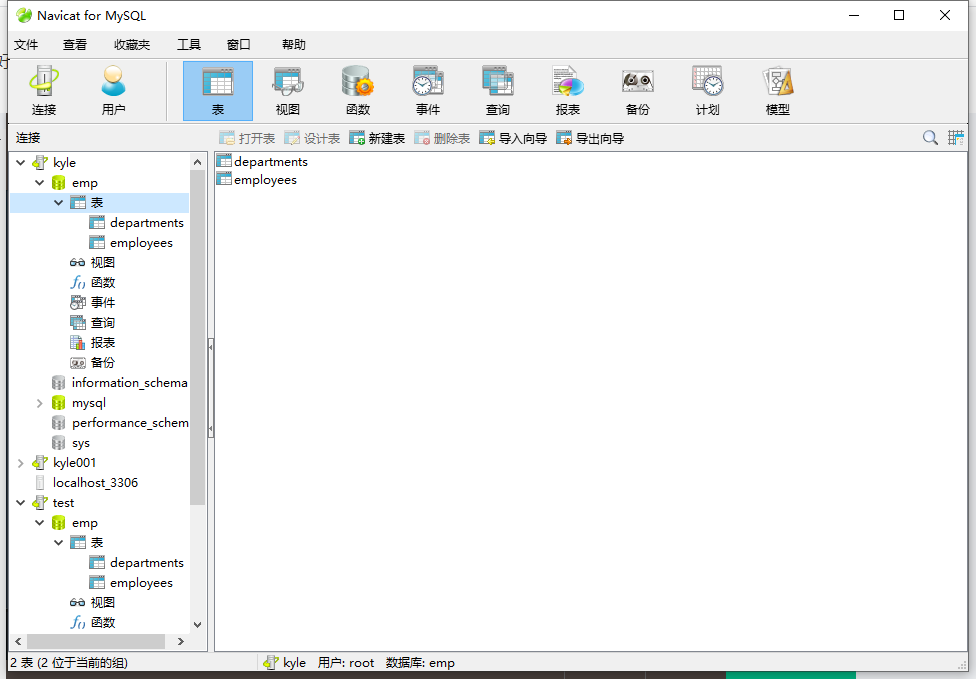Image resolution: width=976 pixels, height=679 pixels.
Task: Click the tree's scroll left arrow
Action: click(x=18, y=641)
